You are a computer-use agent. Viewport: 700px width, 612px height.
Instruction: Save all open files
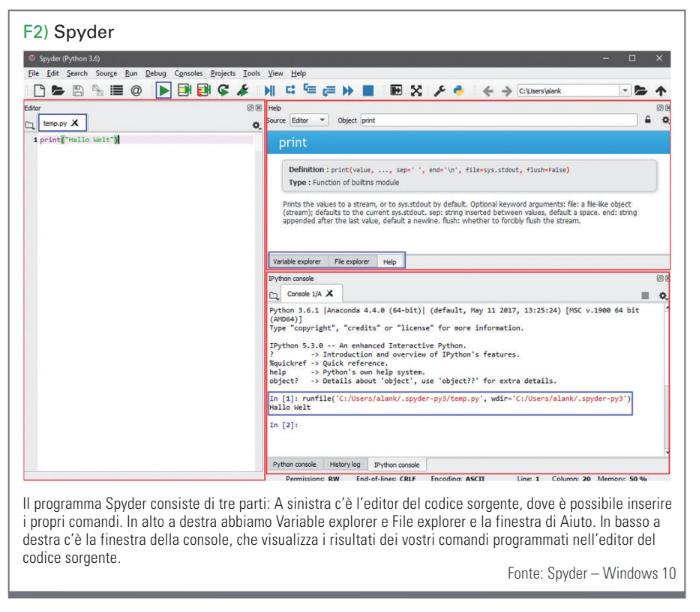click(97, 91)
